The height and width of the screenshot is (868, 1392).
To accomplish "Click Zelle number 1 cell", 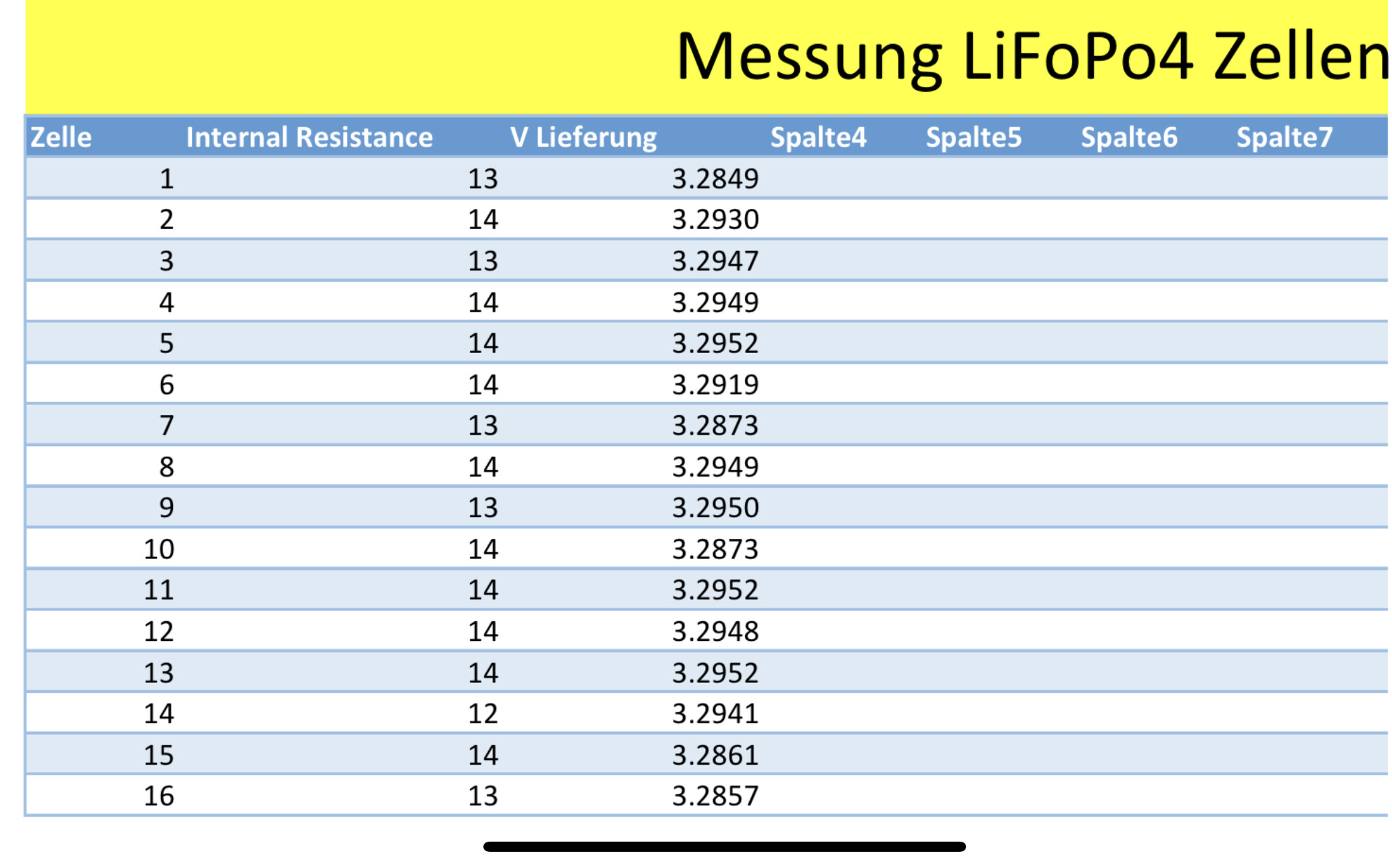I will pos(167,178).
